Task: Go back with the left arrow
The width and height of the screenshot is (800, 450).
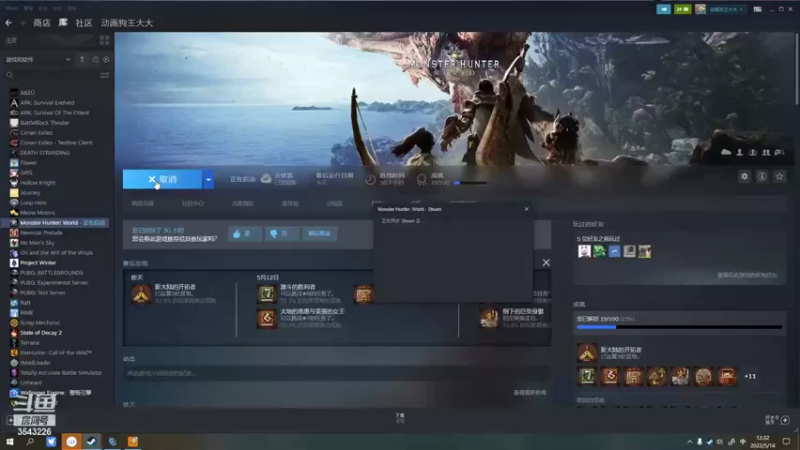Action: 9,23
